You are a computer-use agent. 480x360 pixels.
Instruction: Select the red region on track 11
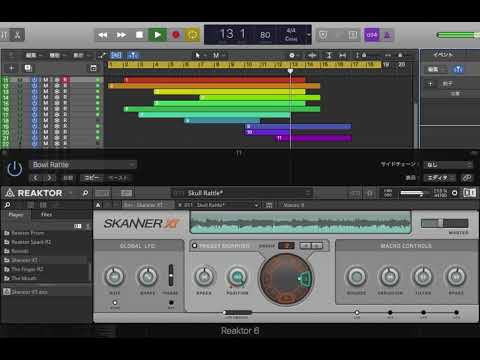point(214,80)
